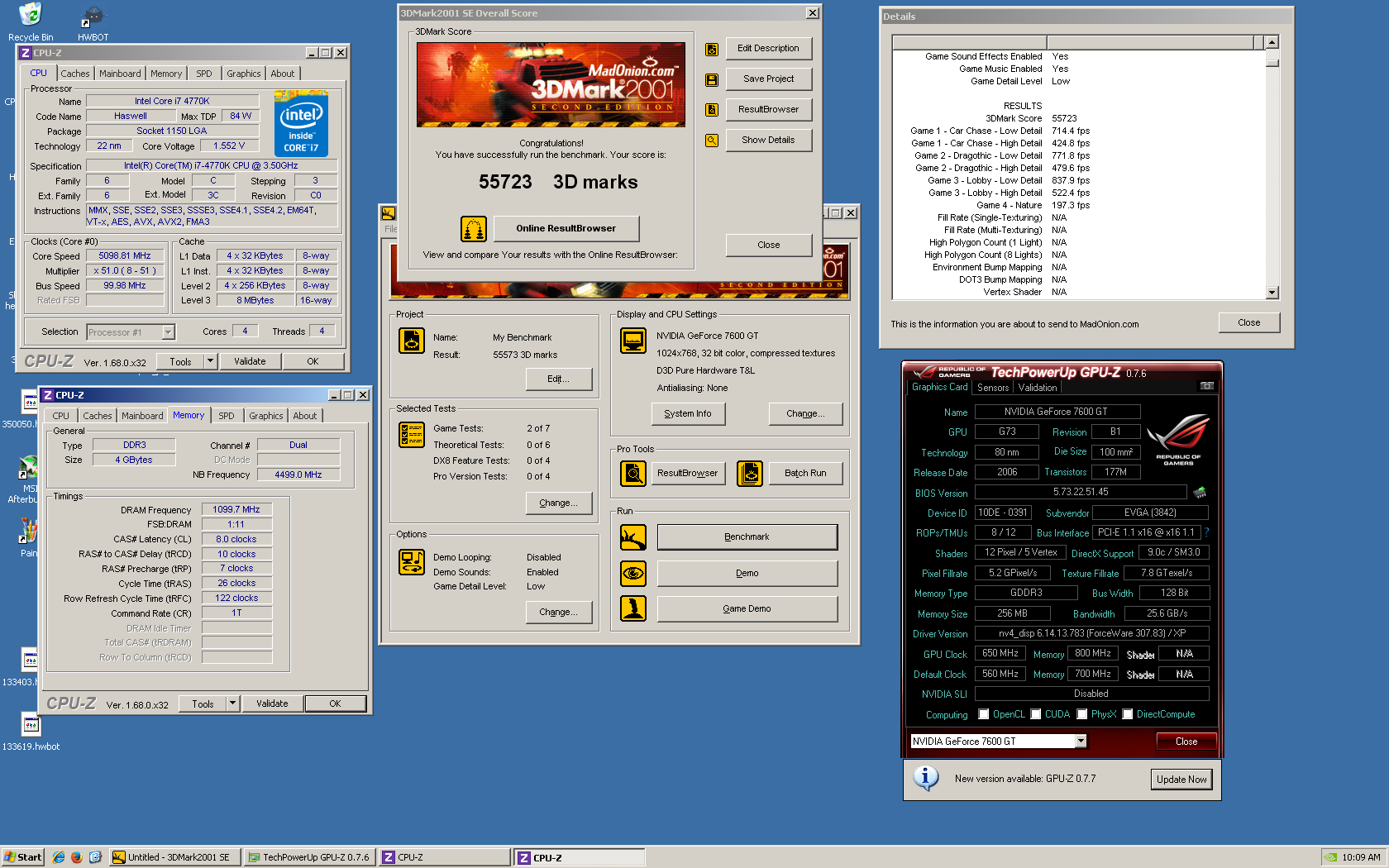Image resolution: width=1389 pixels, height=868 pixels.
Task: Click the Benchmark run icon
Action: pyautogui.click(x=633, y=537)
